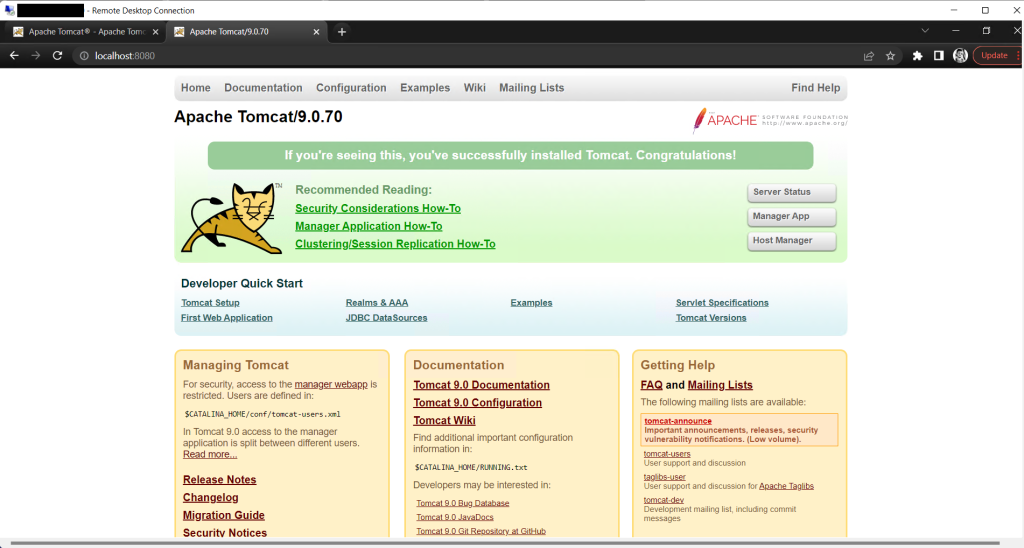1024x548 pixels.
Task: Reload the localhost page
Action: 57,56
